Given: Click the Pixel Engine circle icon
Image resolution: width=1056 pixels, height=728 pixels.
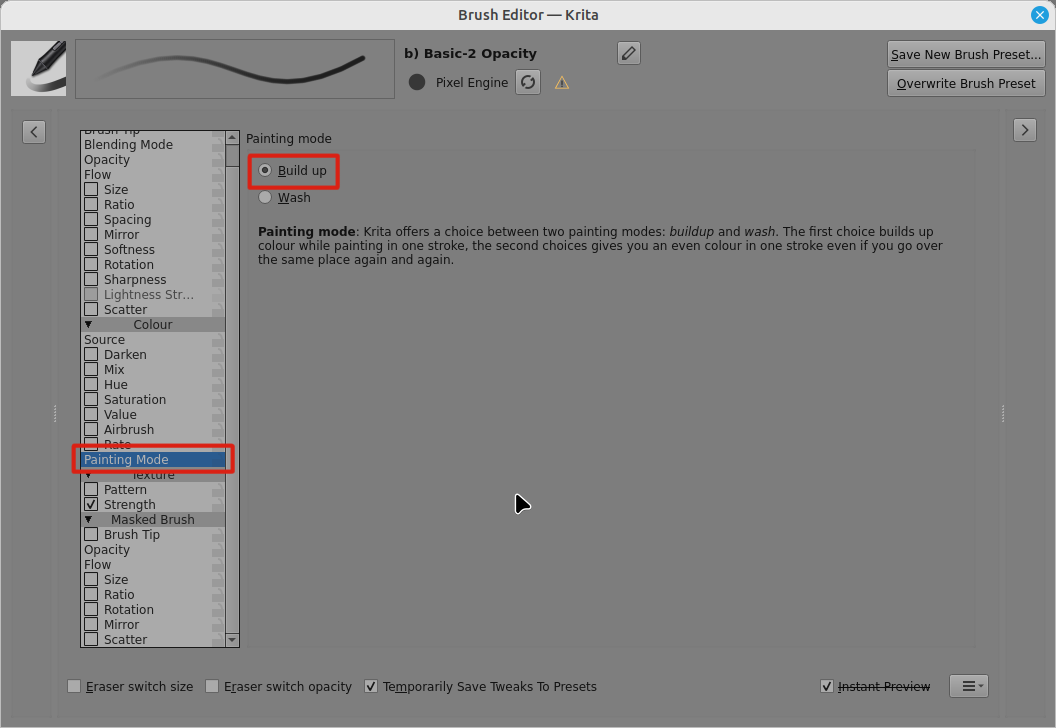Looking at the screenshot, I should click(416, 82).
